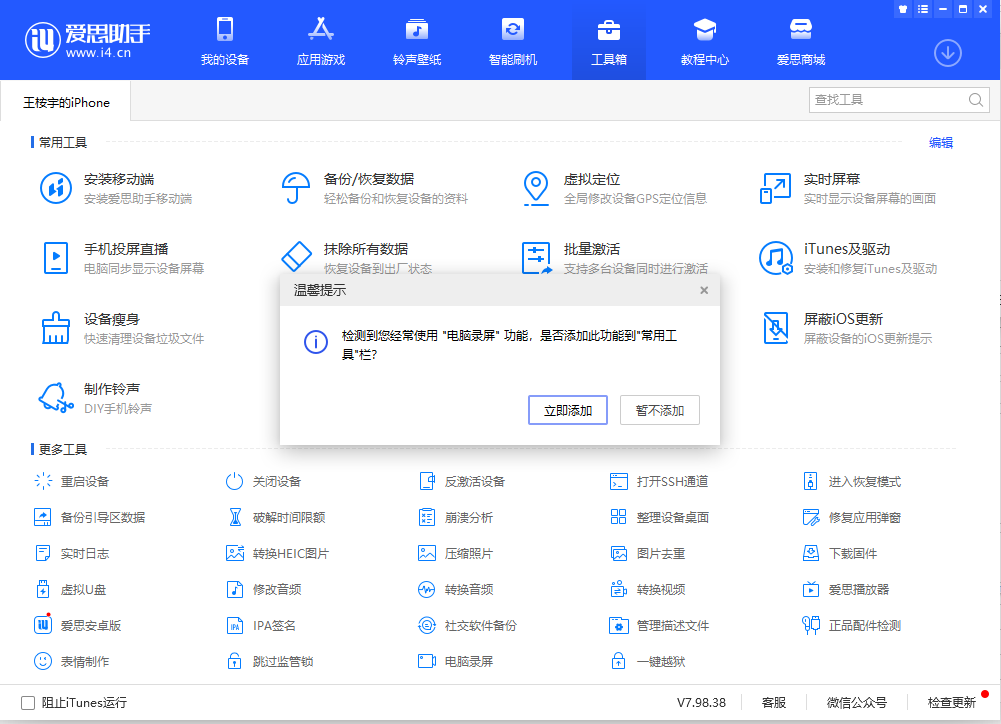Click the 制作铃声 bell icon

click(x=56, y=398)
